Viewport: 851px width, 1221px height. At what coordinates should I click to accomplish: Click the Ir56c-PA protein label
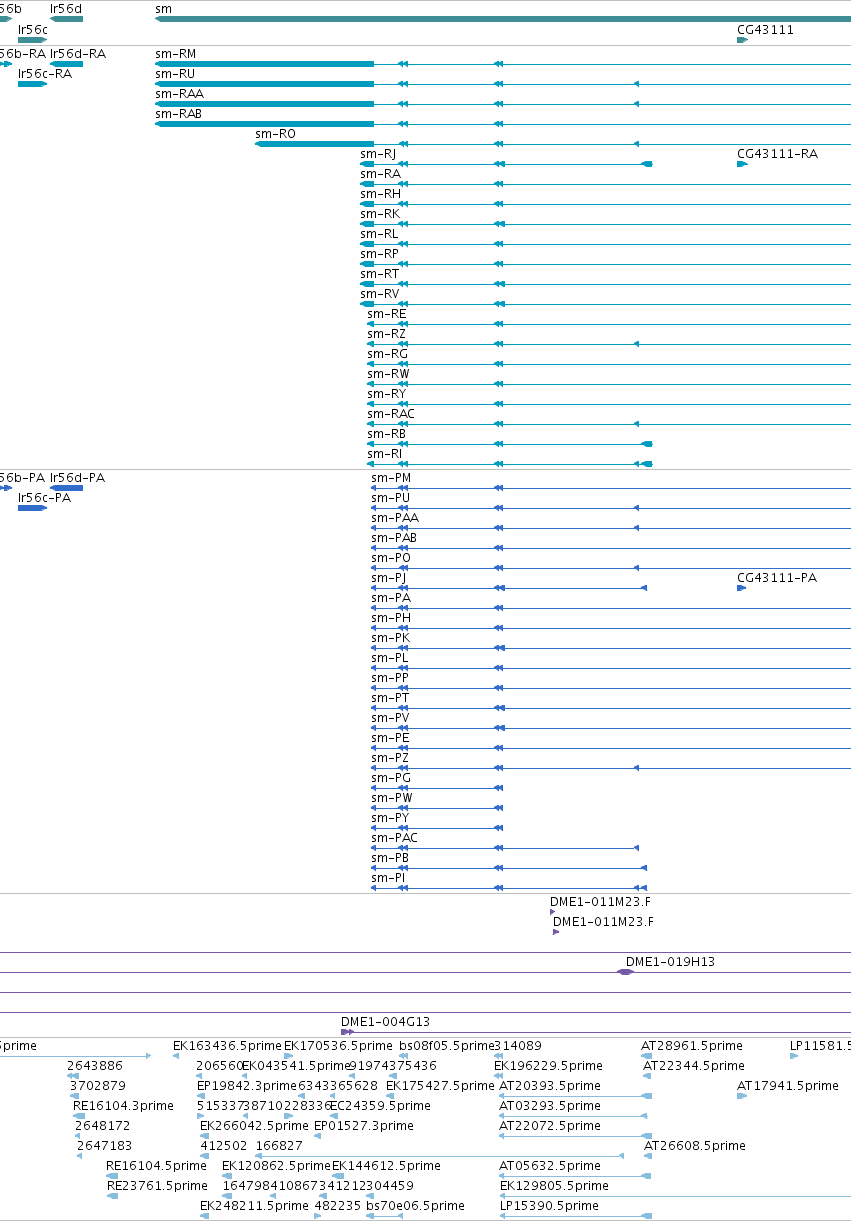(x=45, y=497)
